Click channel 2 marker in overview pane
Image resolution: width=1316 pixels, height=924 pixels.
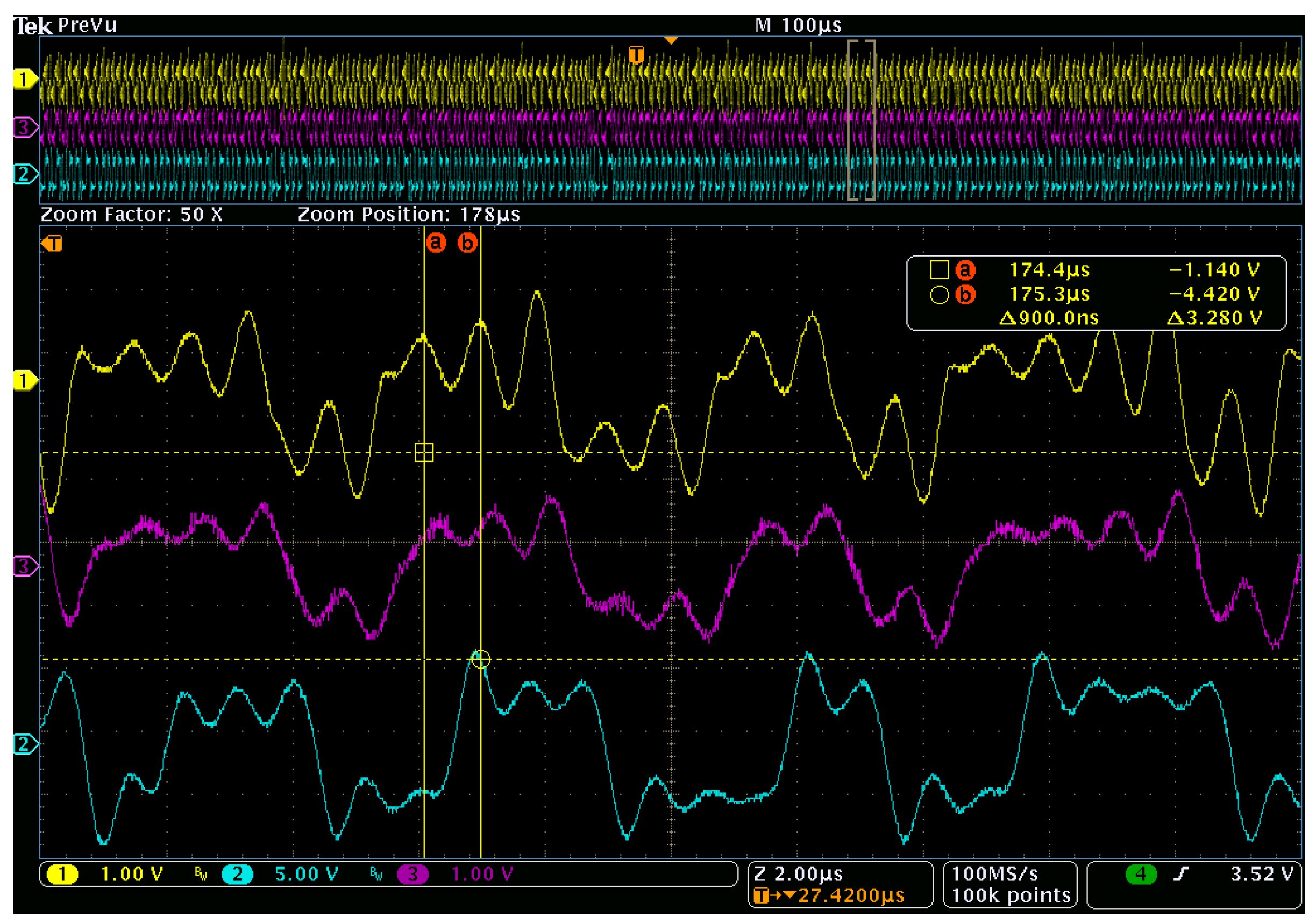point(24,173)
